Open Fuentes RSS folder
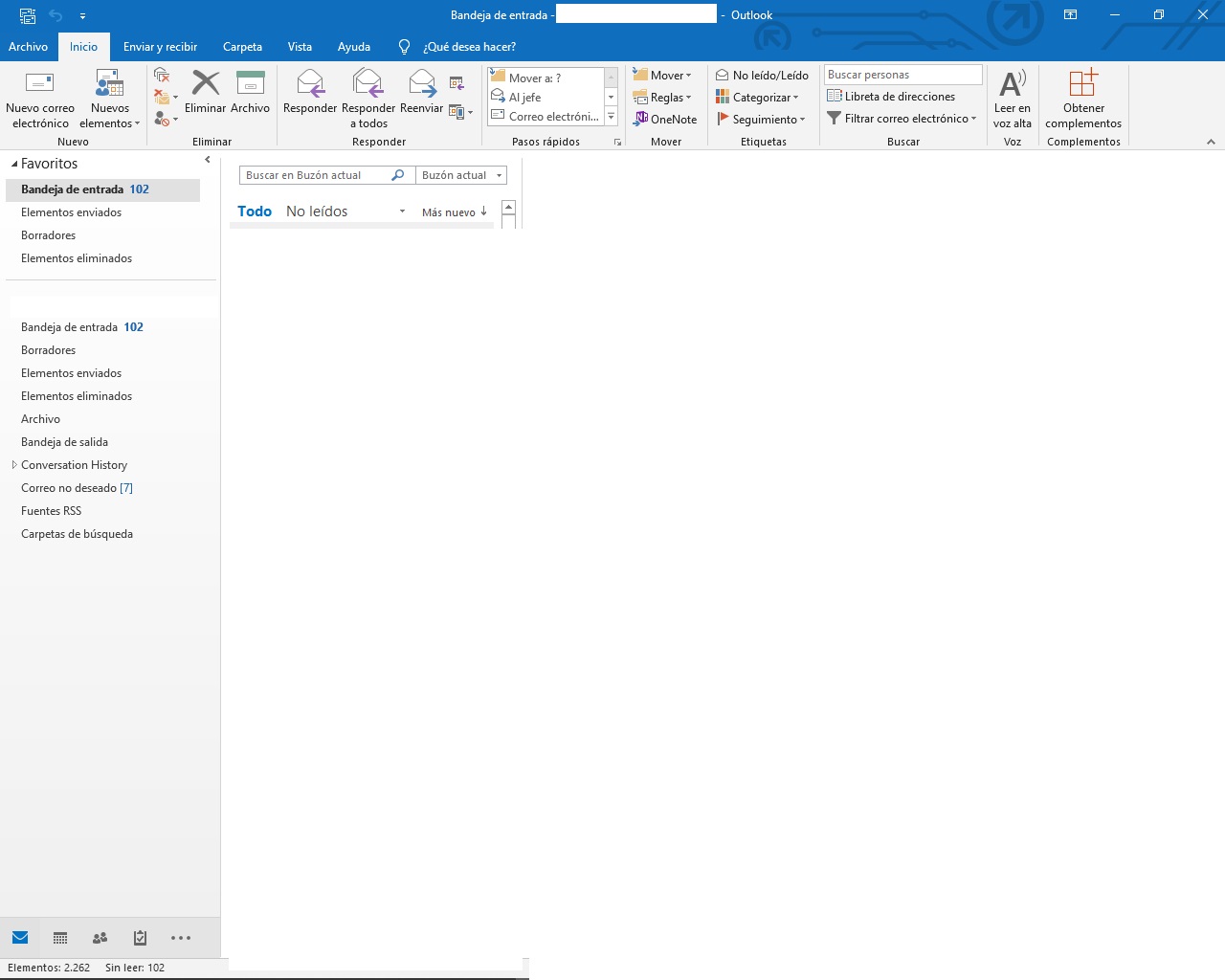Screen dimensions: 1225x980 point(51,511)
